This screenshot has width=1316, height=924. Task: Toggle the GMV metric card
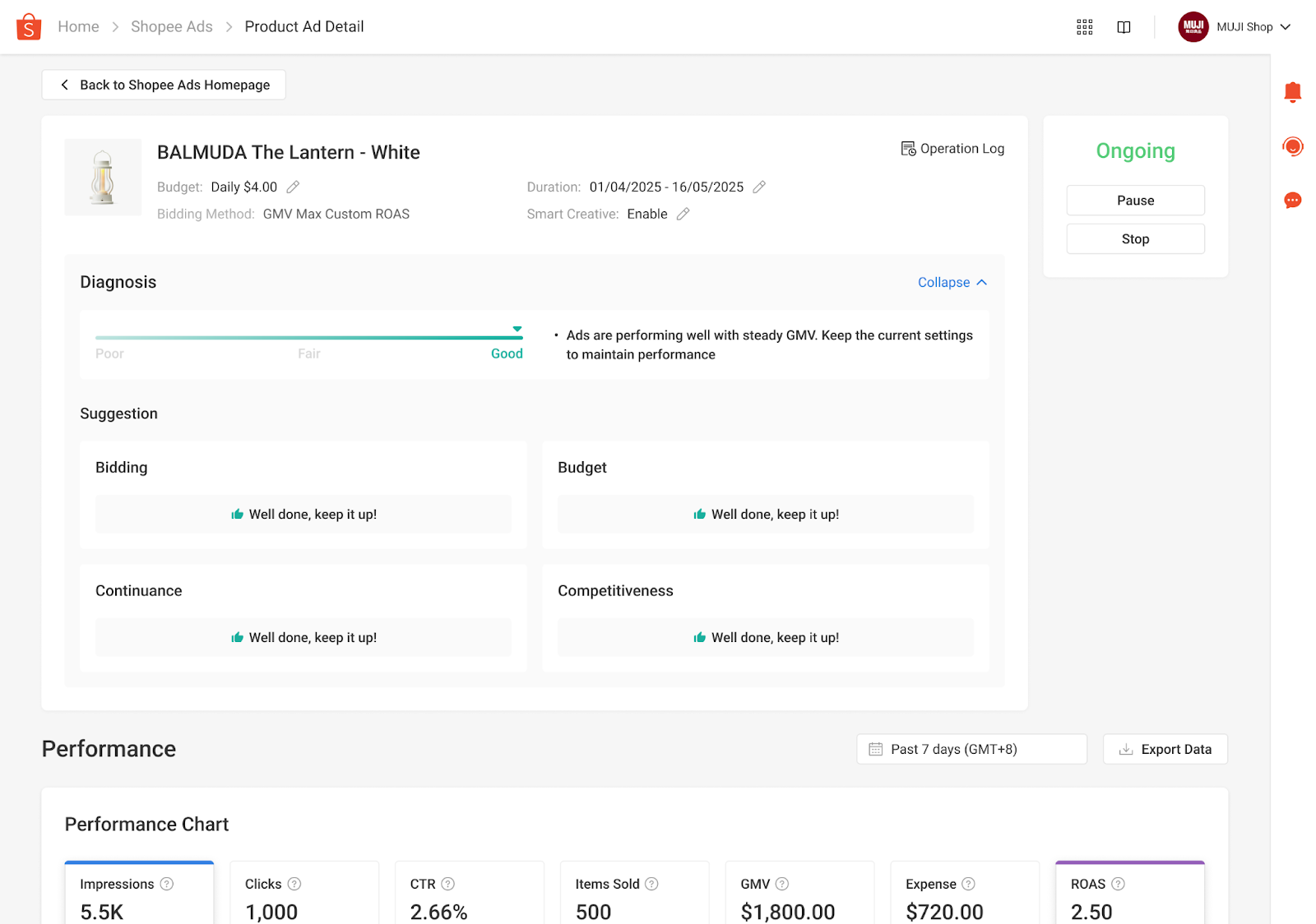800,893
